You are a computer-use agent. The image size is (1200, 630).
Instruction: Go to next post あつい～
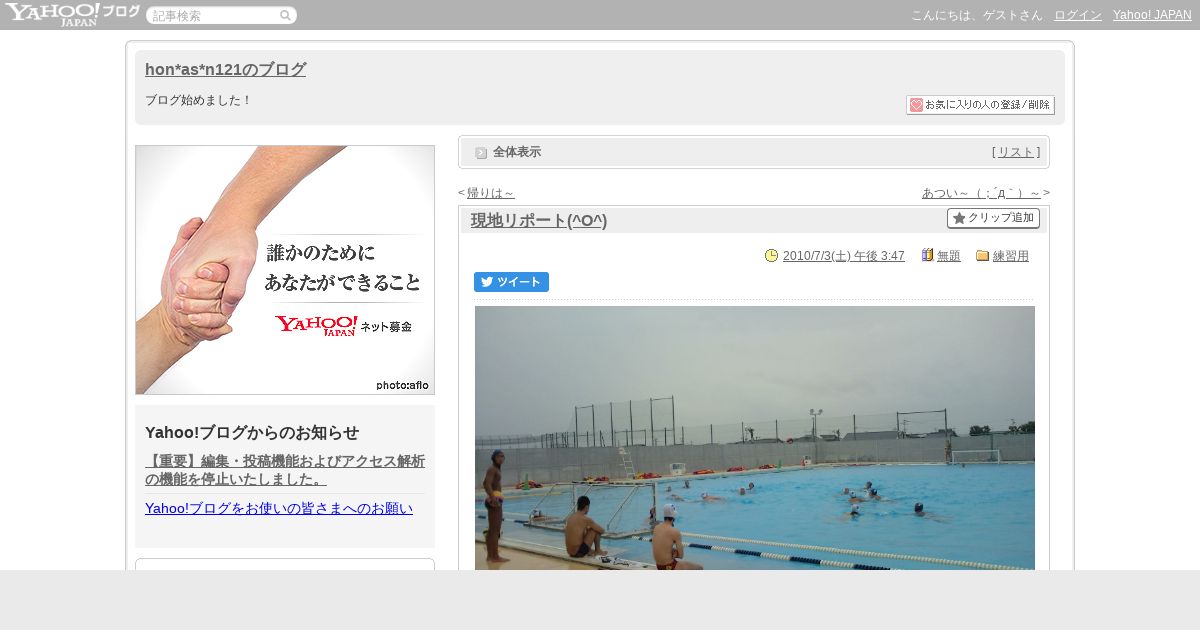(981, 193)
